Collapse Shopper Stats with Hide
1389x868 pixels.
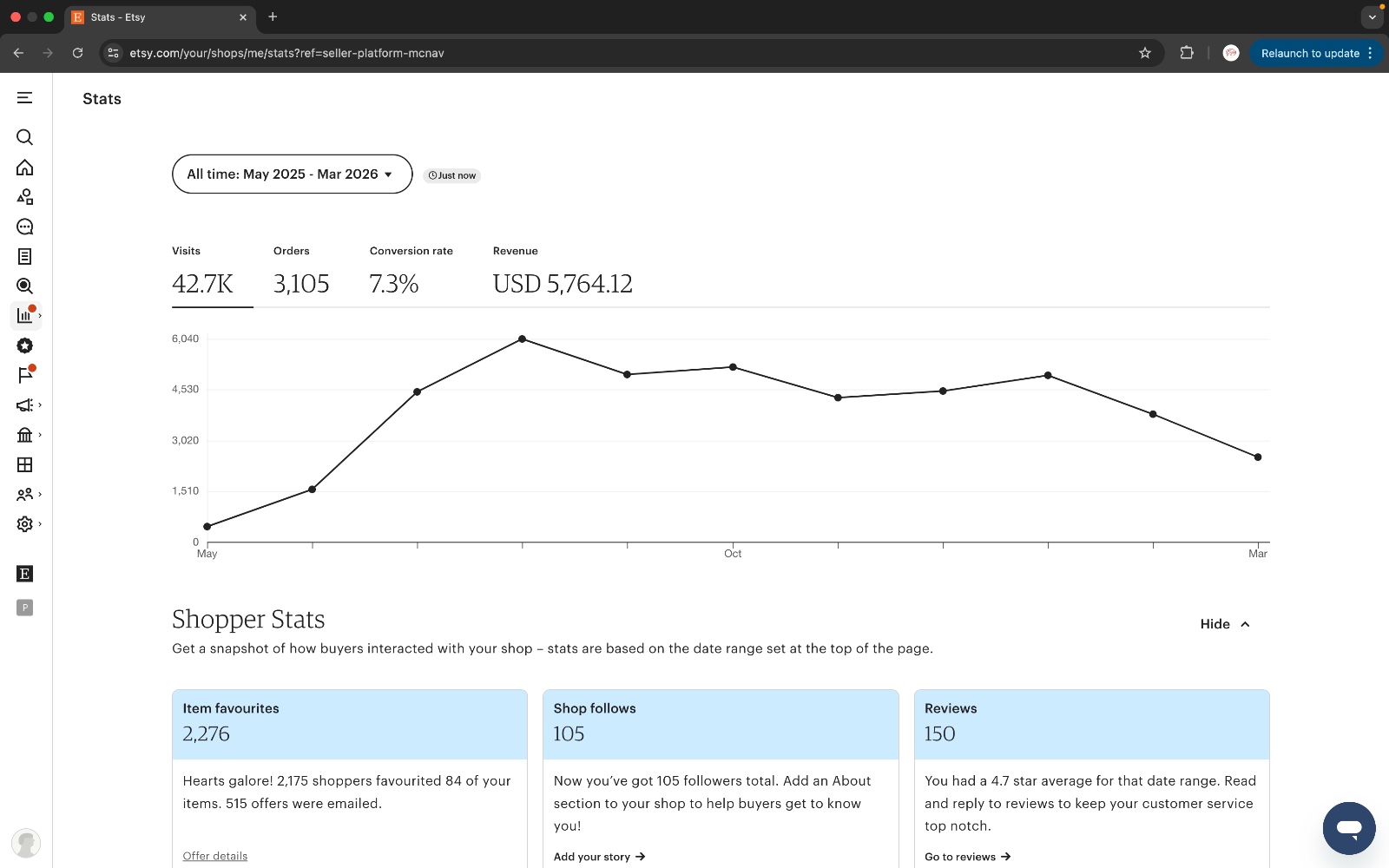coord(1225,624)
